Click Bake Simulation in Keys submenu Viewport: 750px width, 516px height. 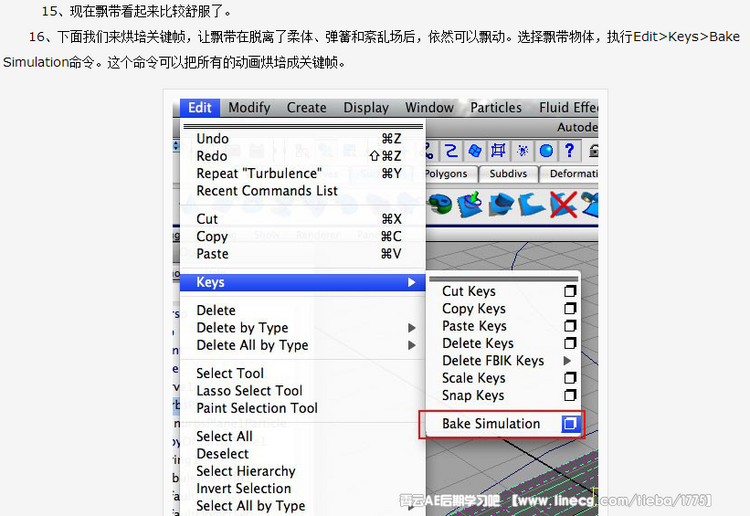point(491,424)
